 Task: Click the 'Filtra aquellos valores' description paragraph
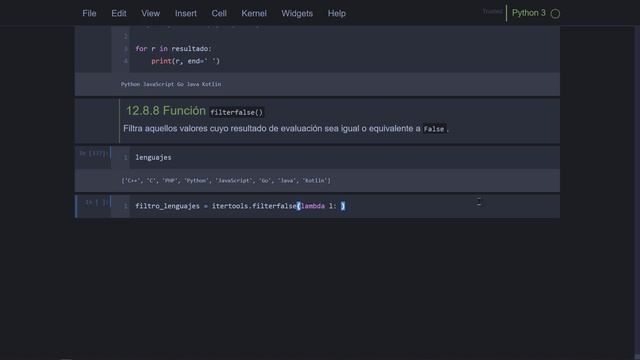pos(286,129)
